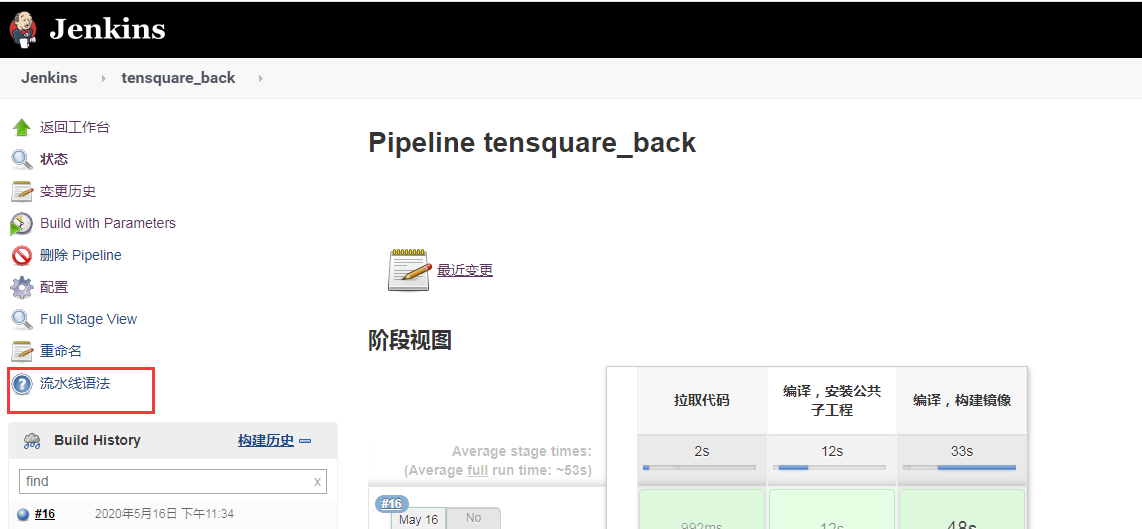Click the Pipeline tensquare_back heading
Image resolution: width=1142 pixels, height=529 pixels.
click(532, 143)
